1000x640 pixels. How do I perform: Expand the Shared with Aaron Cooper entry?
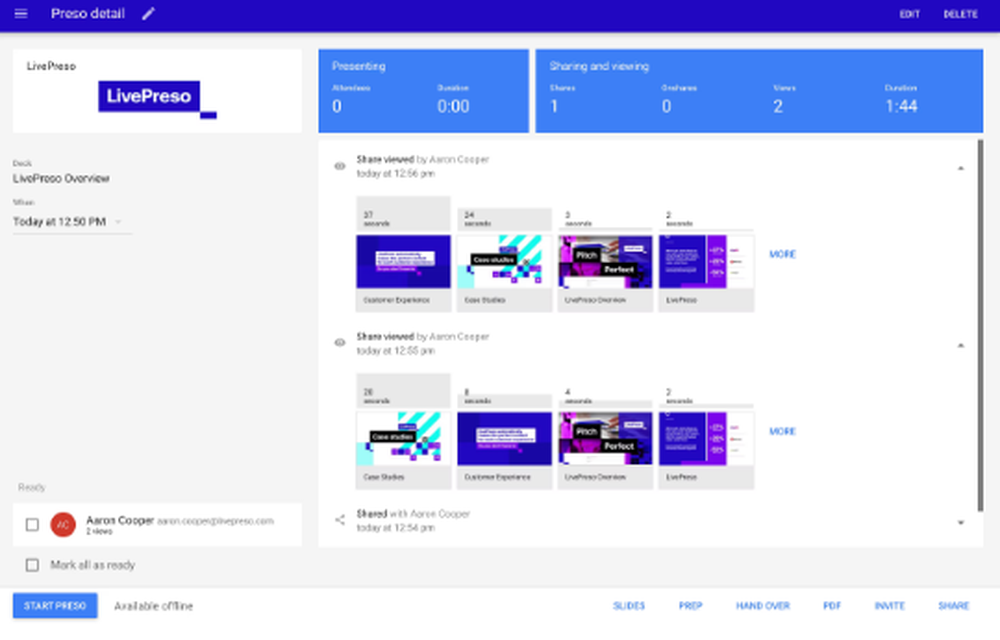pos(960,523)
